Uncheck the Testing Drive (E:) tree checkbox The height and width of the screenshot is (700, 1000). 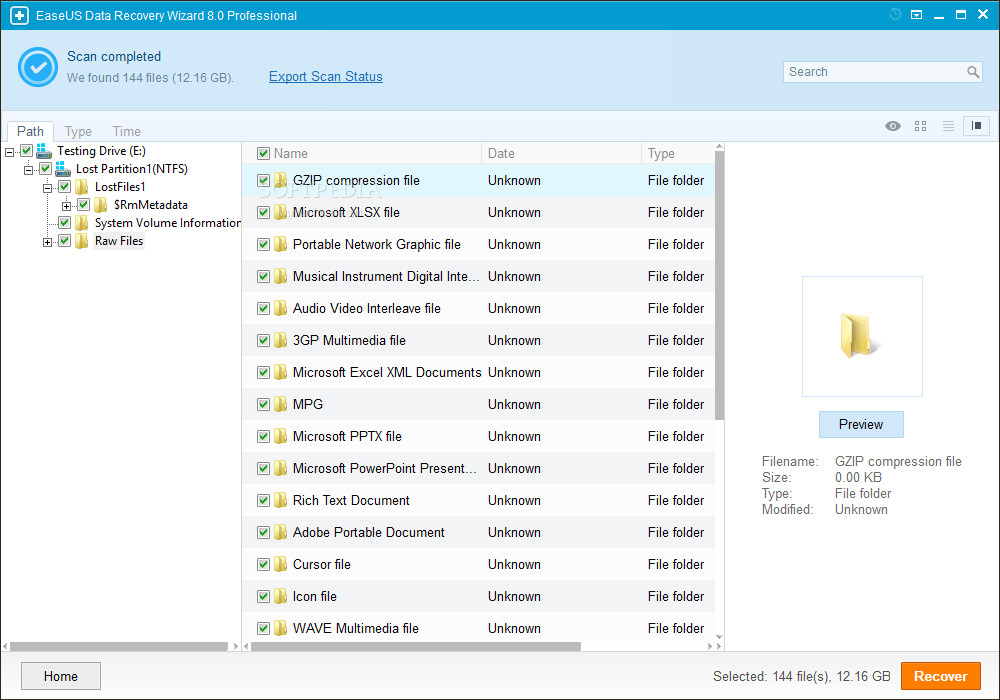pos(26,150)
